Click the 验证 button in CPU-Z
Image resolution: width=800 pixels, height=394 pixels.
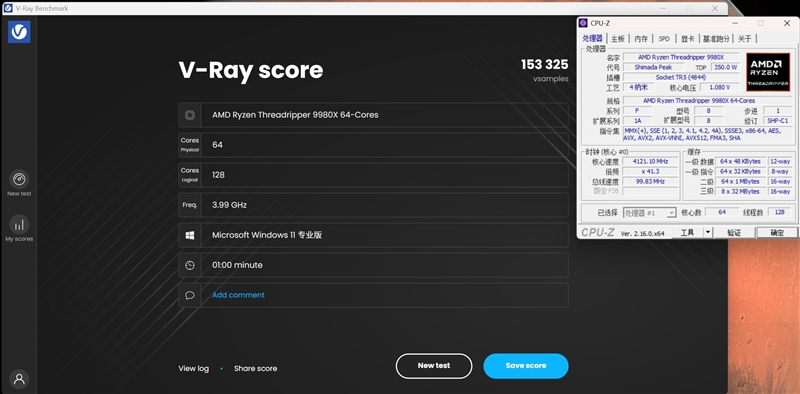(x=734, y=233)
